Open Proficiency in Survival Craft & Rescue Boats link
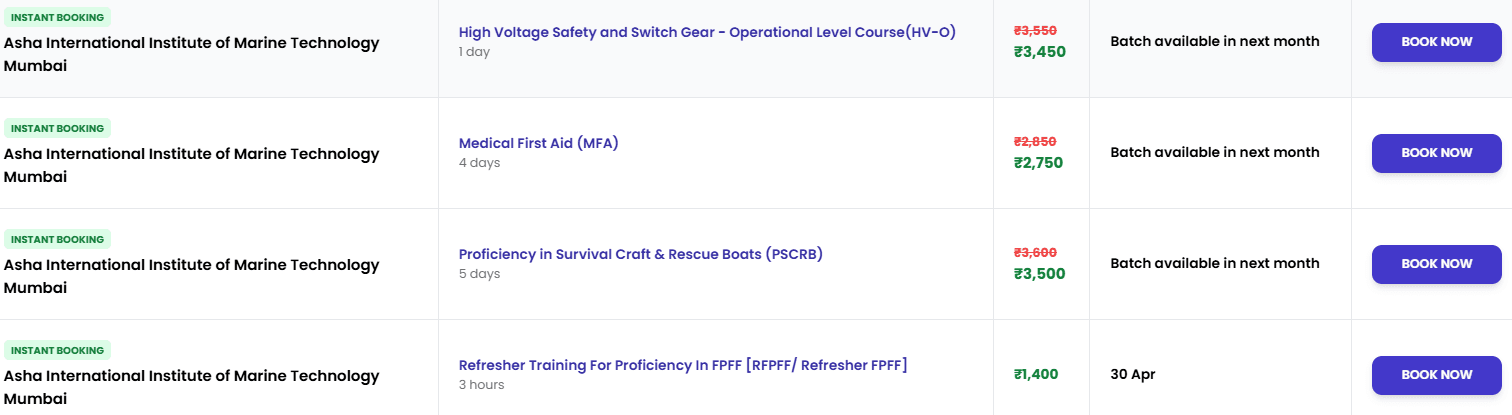The width and height of the screenshot is (1512, 415). click(x=641, y=254)
